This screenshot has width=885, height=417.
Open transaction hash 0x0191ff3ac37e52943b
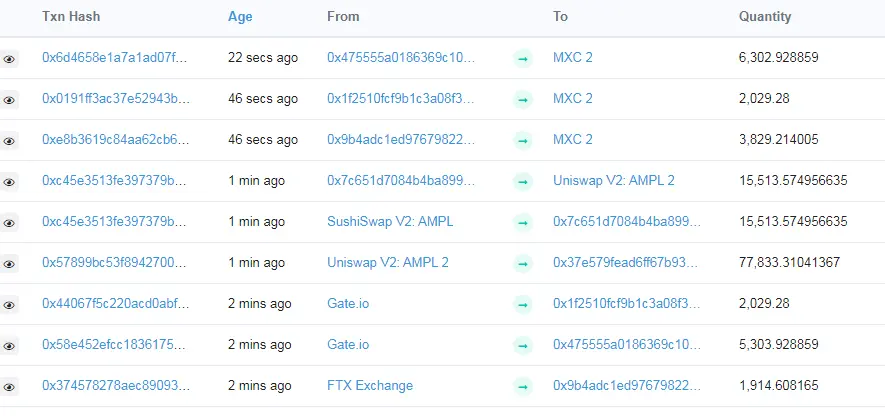click(116, 98)
